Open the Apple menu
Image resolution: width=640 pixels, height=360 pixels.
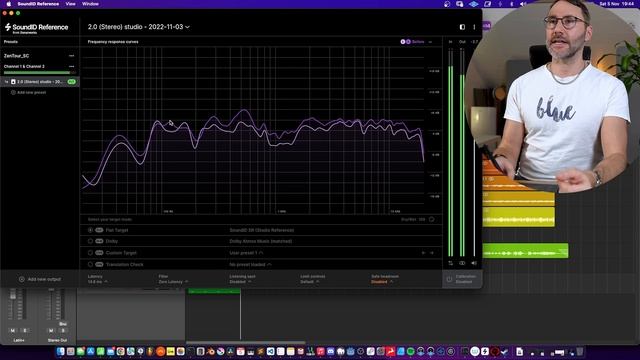(9, 4)
